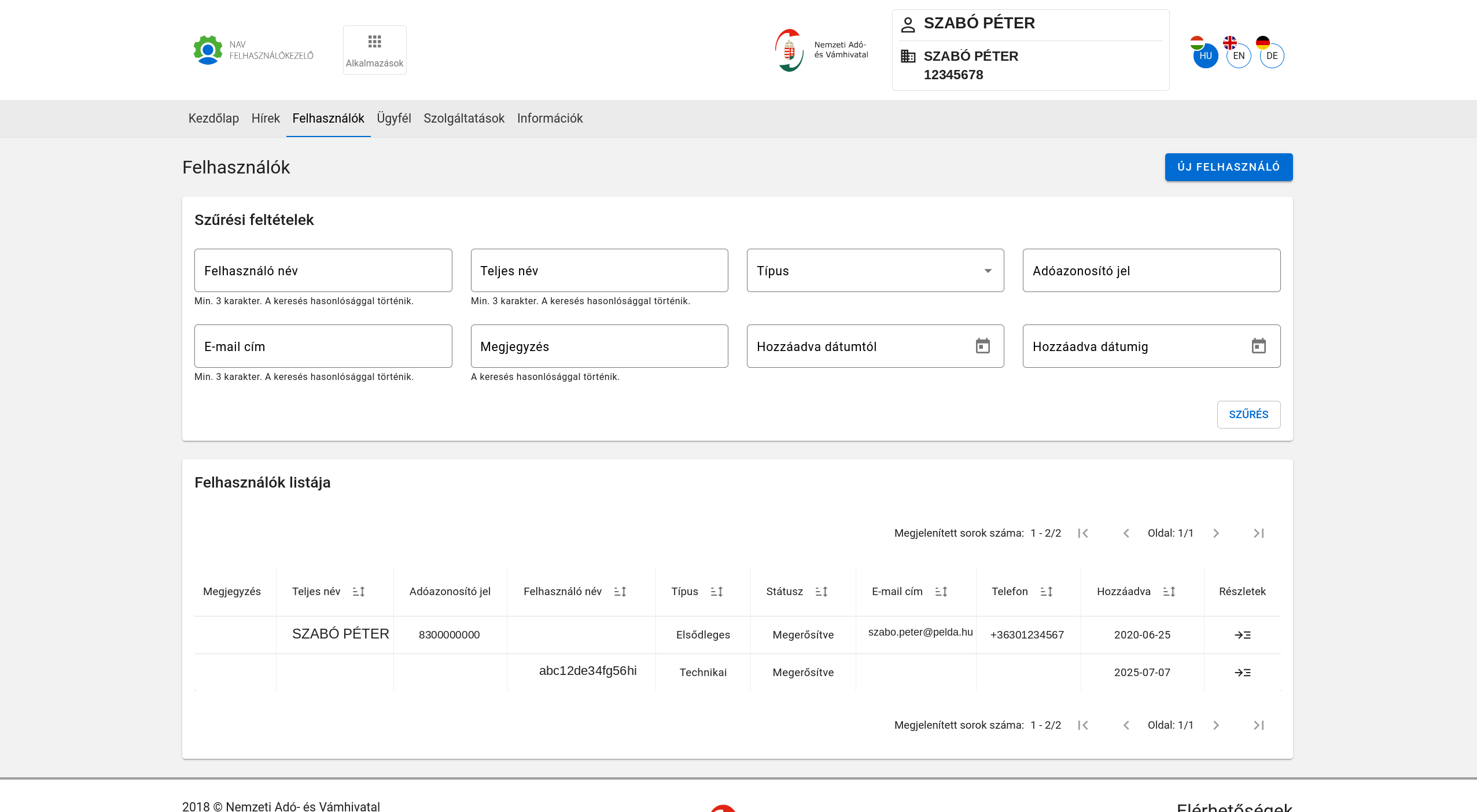This screenshot has width=1477, height=812.
Task: Go to next page in top paginator
Action: (x=1216, y=533)
